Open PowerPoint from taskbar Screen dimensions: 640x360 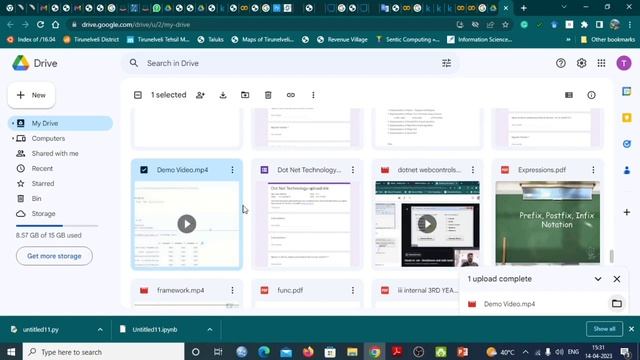(x=462, y=352)
